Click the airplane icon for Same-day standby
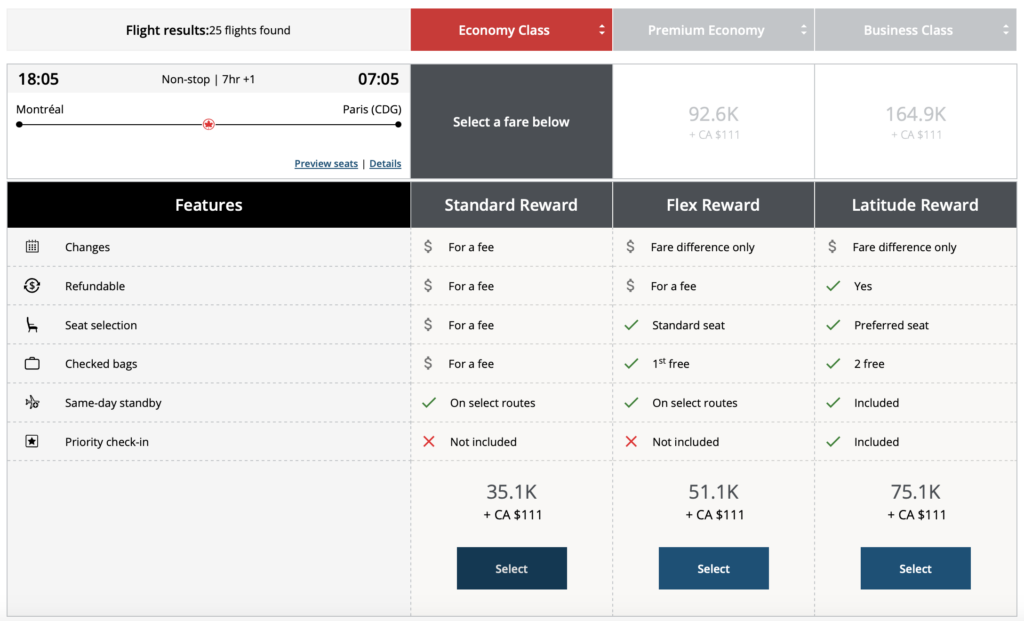This screenshot has width=1024, height=621. pyautogui.click(x=34, y=402)
